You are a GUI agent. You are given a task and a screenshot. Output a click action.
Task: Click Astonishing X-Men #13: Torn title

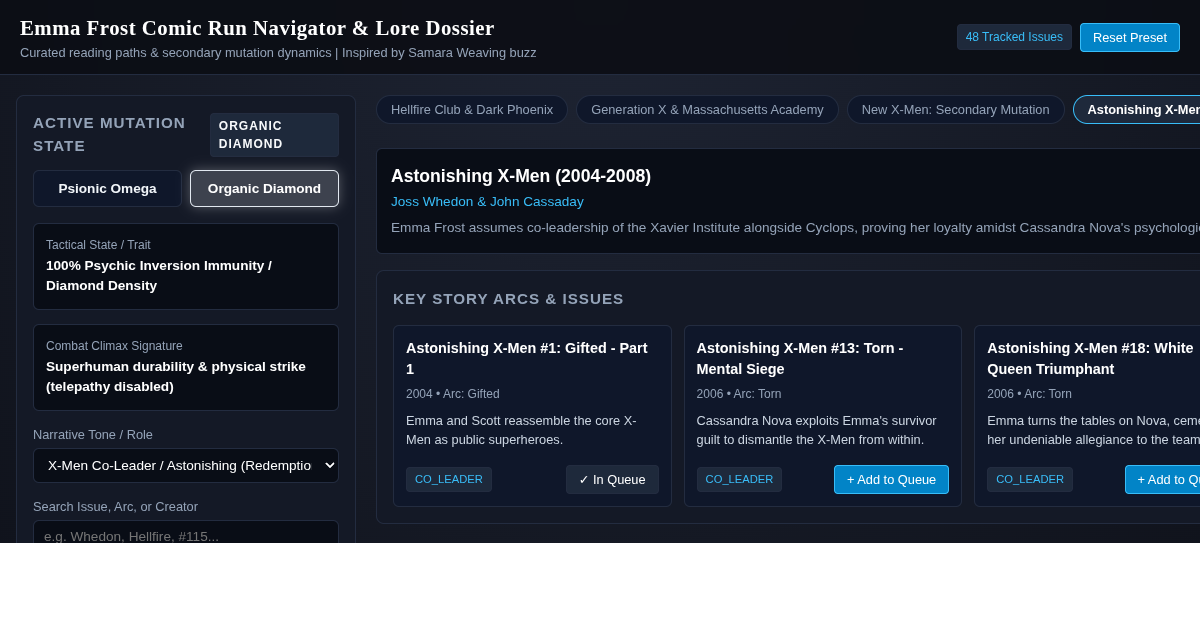(800, 358)
